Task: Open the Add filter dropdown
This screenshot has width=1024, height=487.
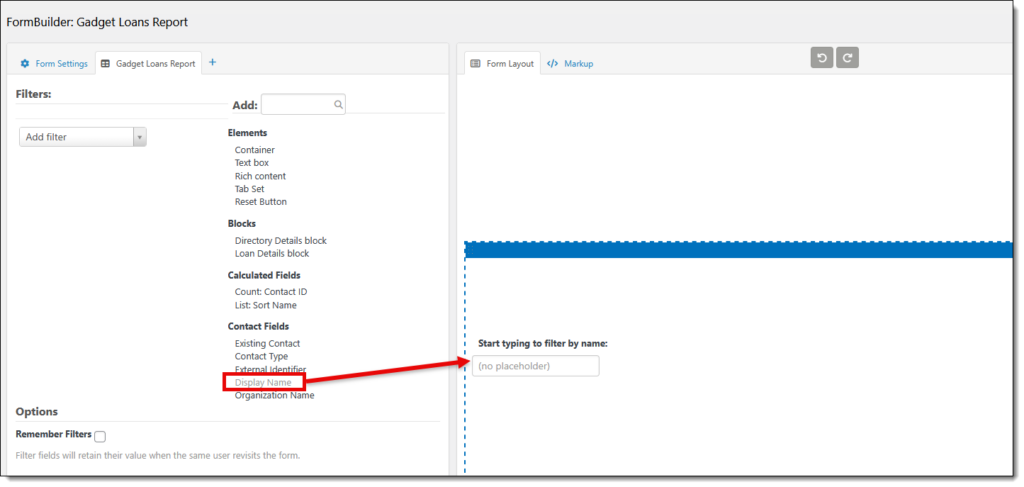Action: (x=83, y=137)
